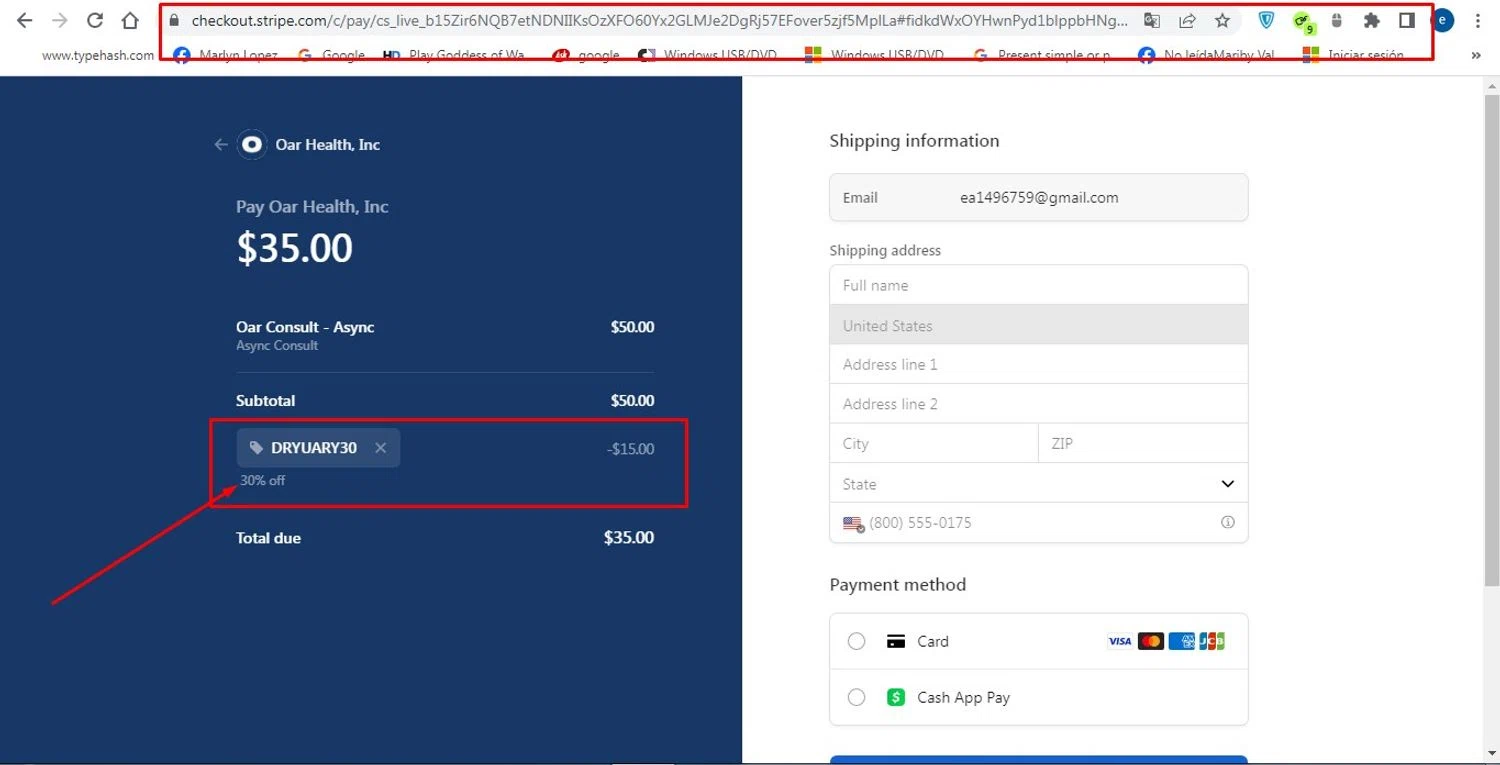Screen dimensions: 1500x765
Task: Click the phone field info icon
Action: [x=1227, y=522]
